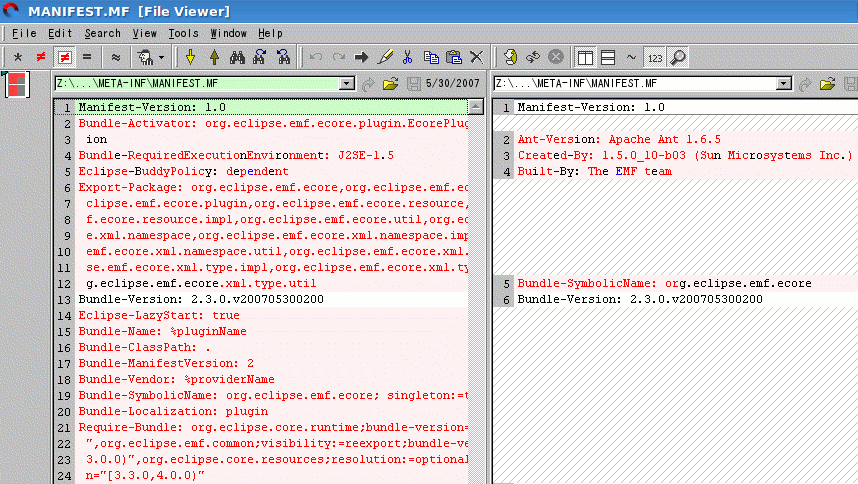Viewport: 858px width, 484px height.
Task: Click the Bundle-Activator line in left pane
Action: (x=273, y=123)
